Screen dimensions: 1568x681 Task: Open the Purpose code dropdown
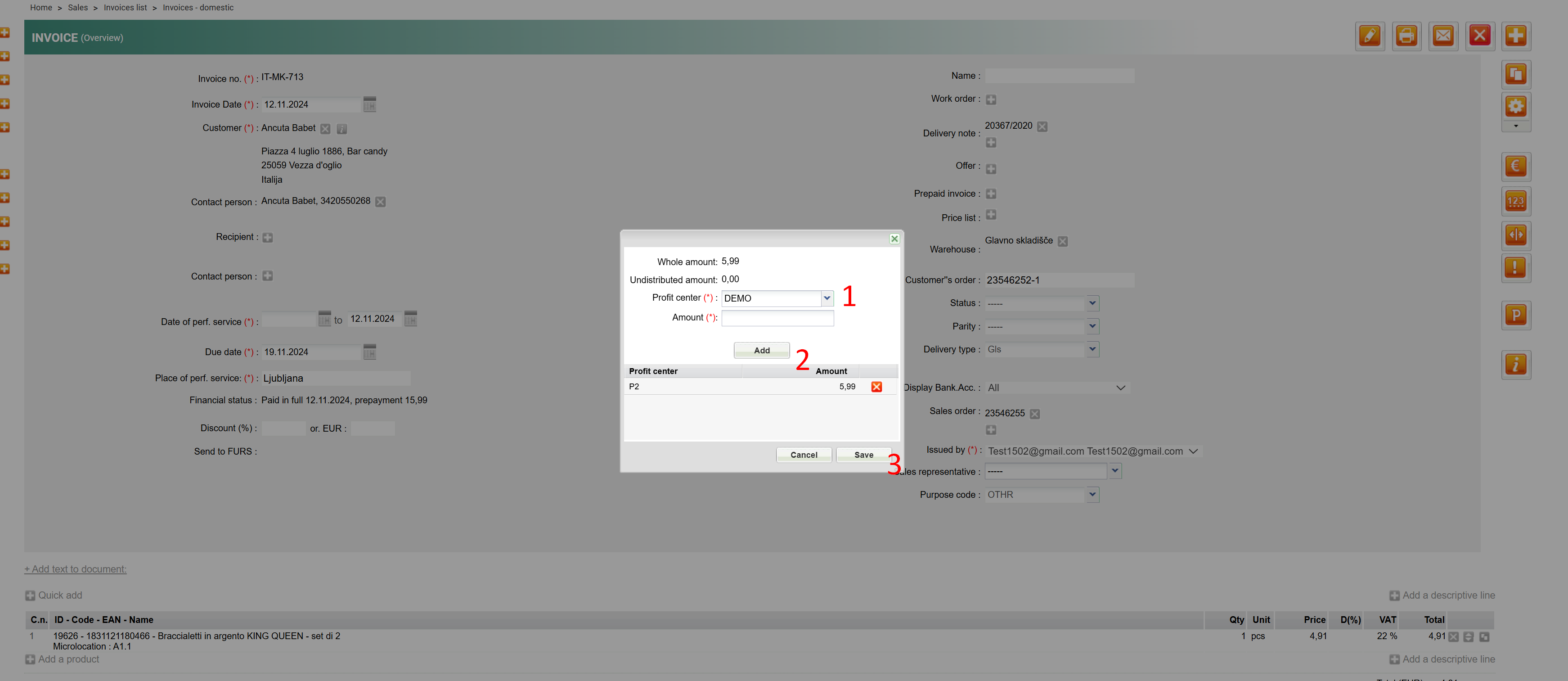1092,495
